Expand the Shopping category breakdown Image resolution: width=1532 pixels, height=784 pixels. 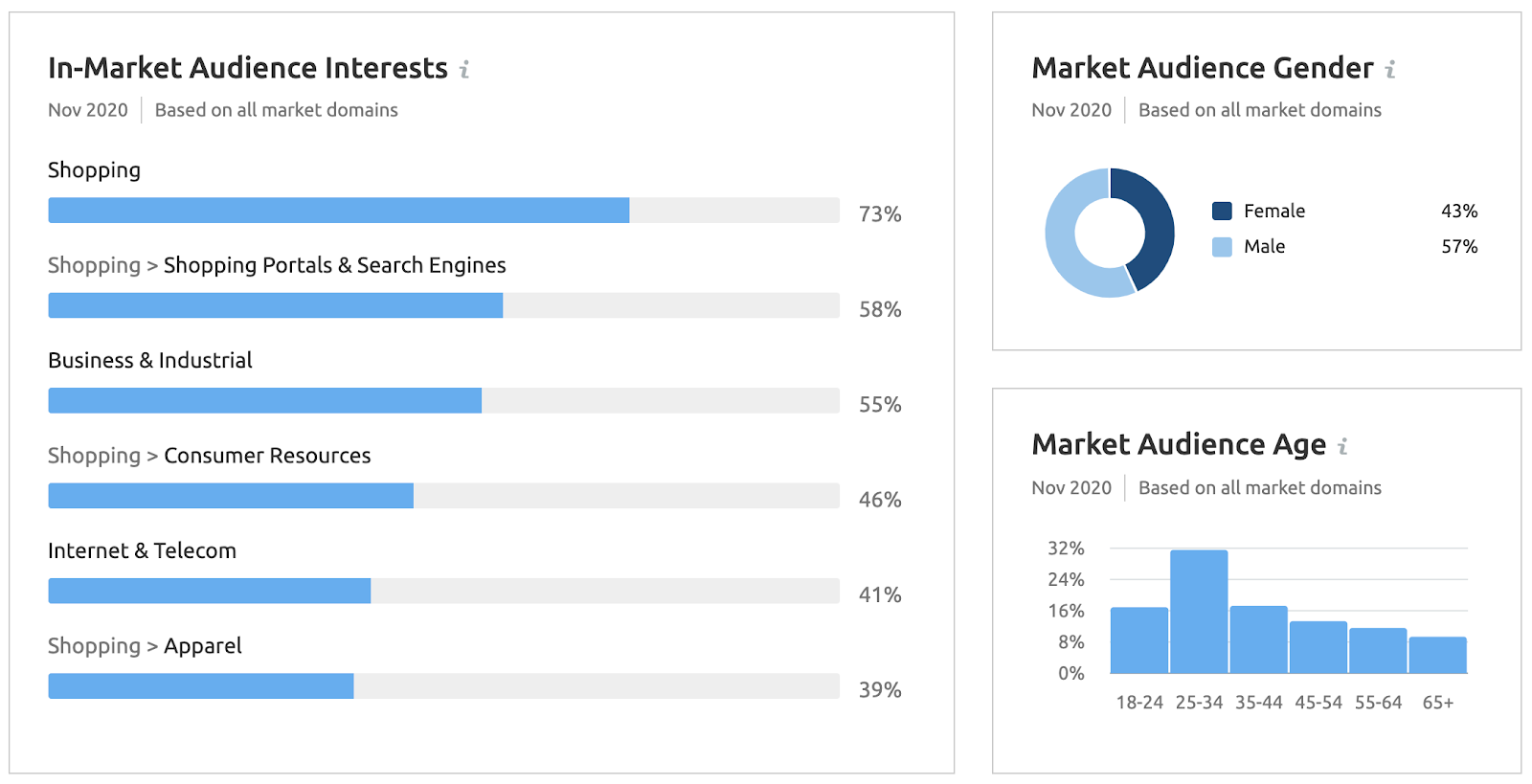coord(94,169)
